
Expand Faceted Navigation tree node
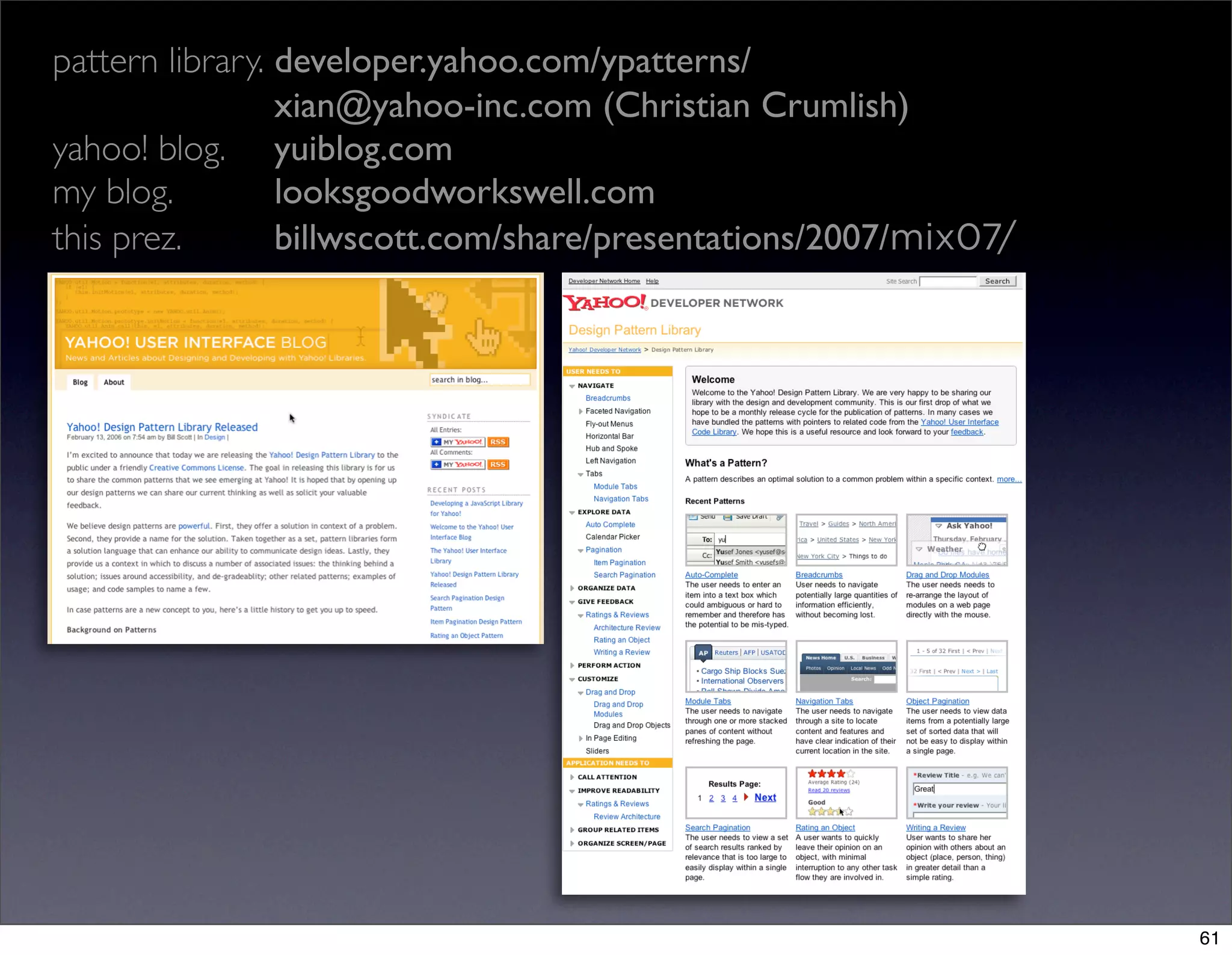(x=581, y=412)
